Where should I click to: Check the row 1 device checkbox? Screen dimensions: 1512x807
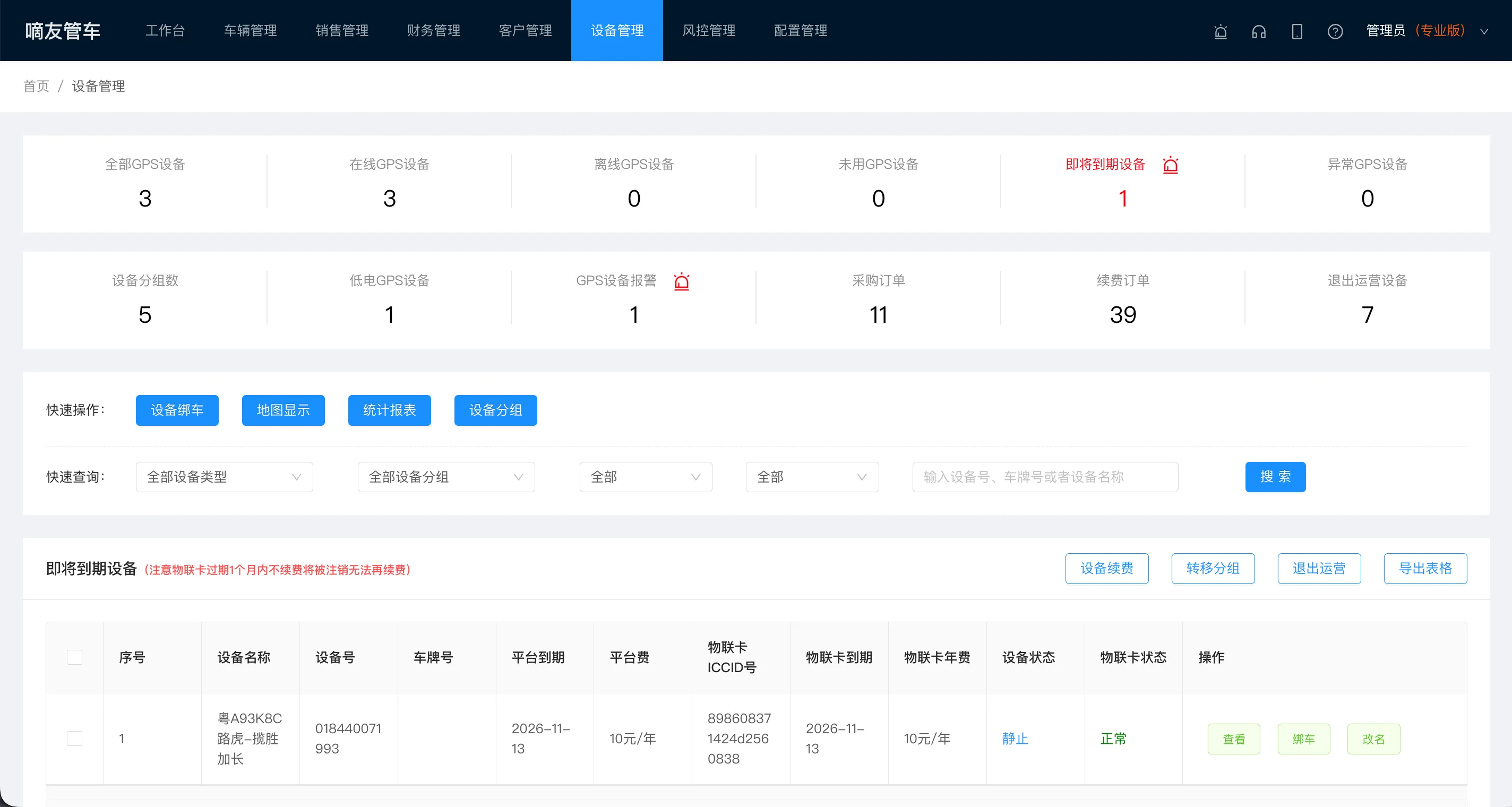(74, 738)
